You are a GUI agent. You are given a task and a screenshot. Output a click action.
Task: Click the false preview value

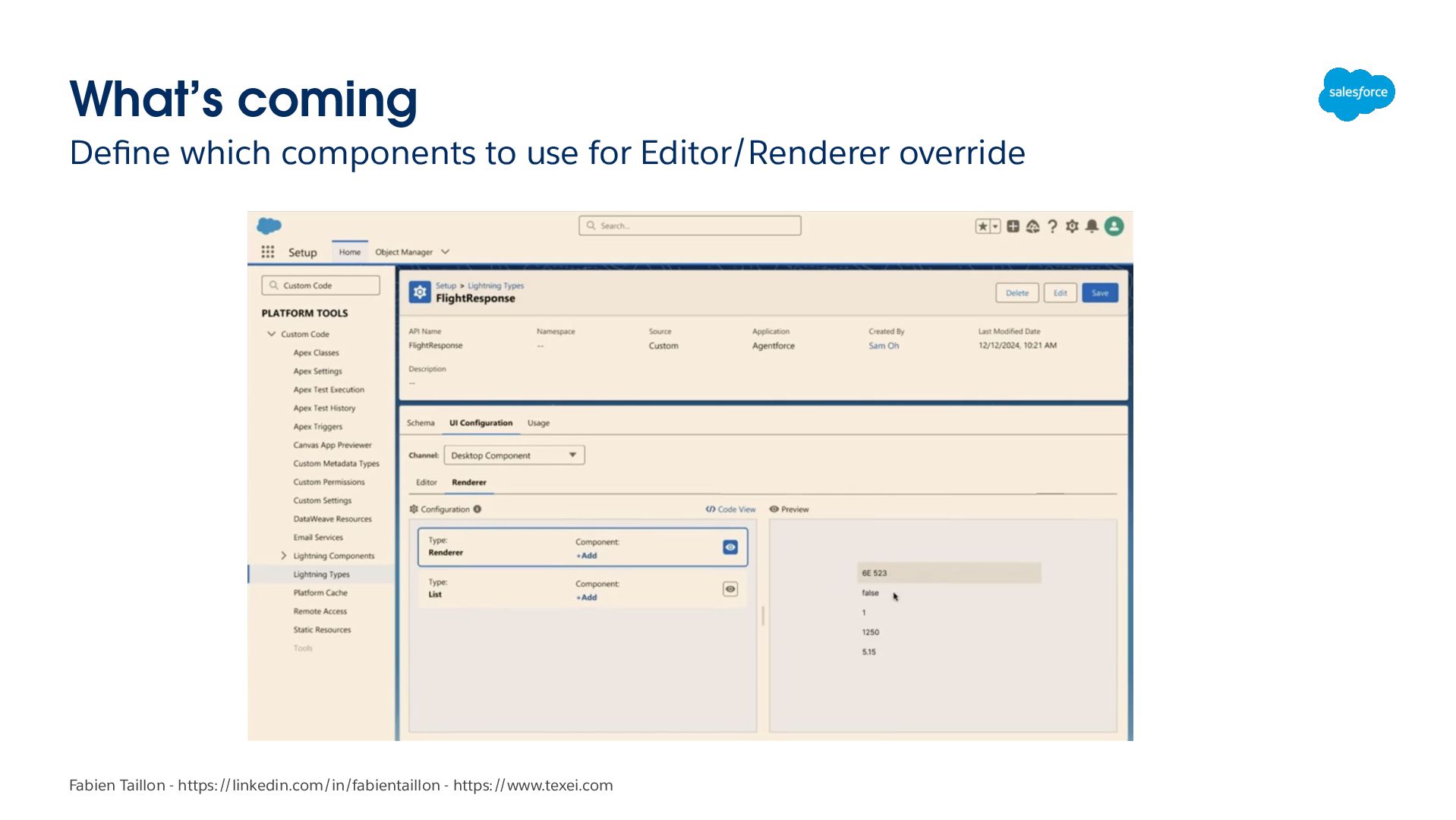pyautogui.click(x=870, y=593)
